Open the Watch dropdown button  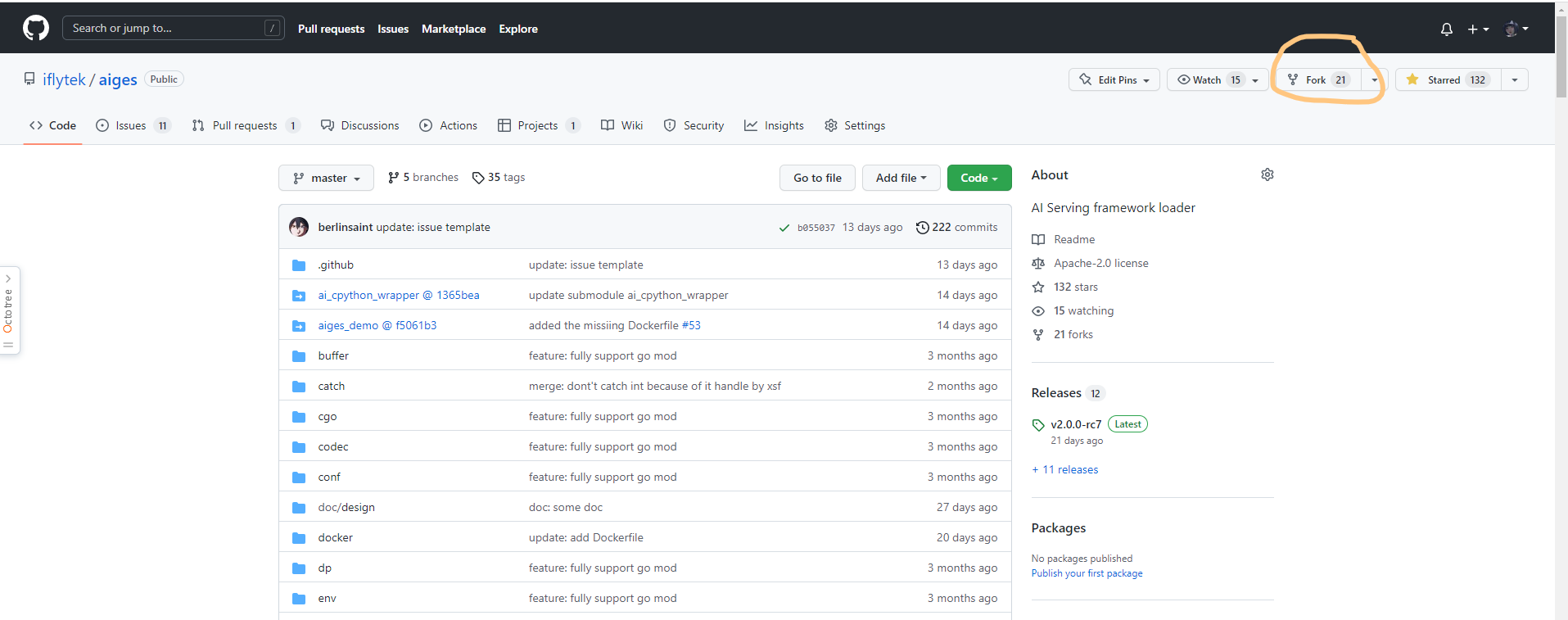[x=1218, y=79]
